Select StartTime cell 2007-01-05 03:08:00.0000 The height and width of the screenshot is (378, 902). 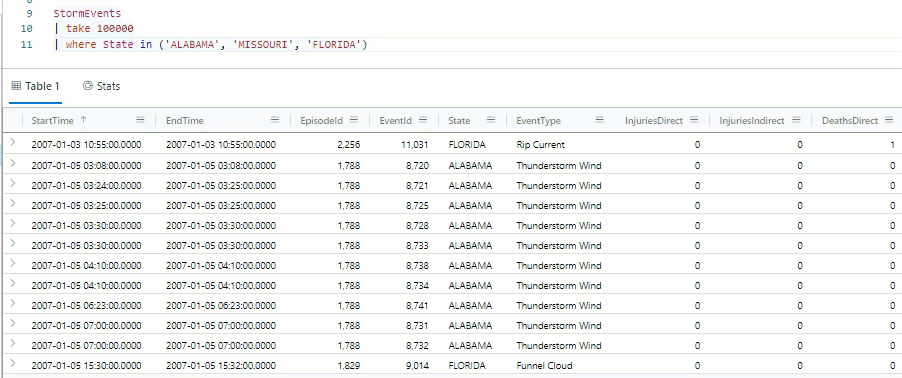(x=86, y=166)
